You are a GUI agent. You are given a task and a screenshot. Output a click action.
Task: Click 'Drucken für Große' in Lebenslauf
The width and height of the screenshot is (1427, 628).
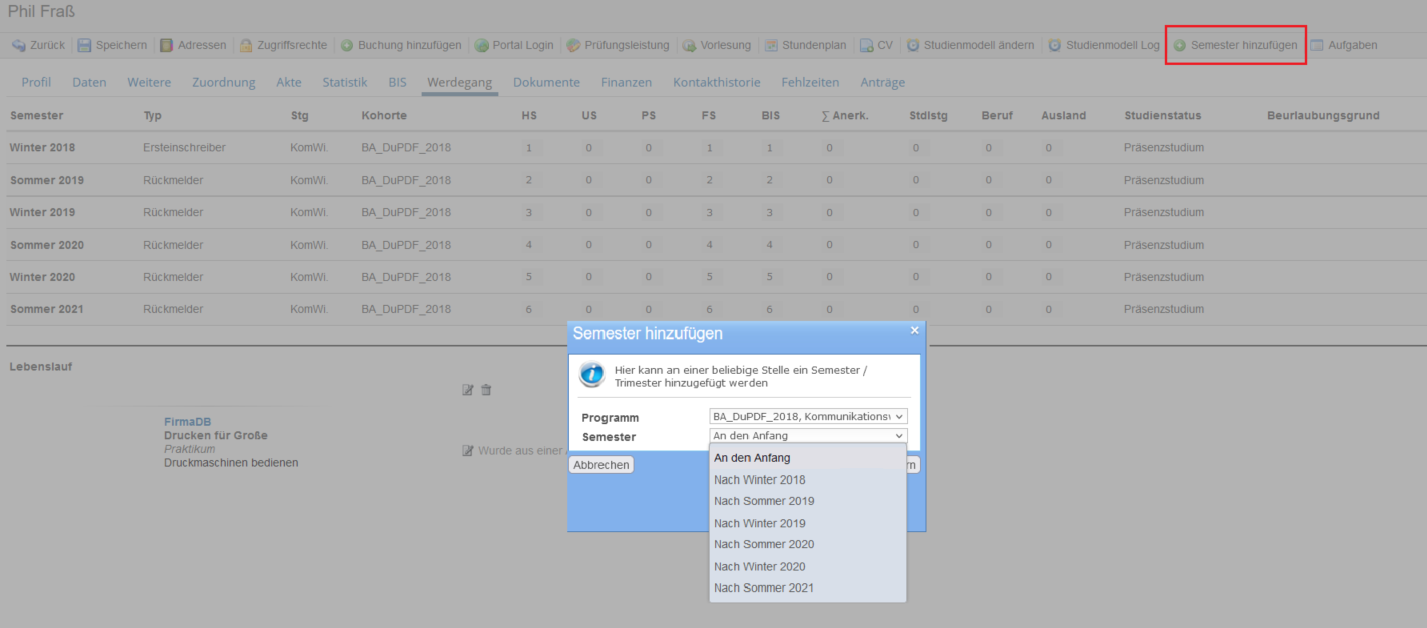tap(216, 436)
